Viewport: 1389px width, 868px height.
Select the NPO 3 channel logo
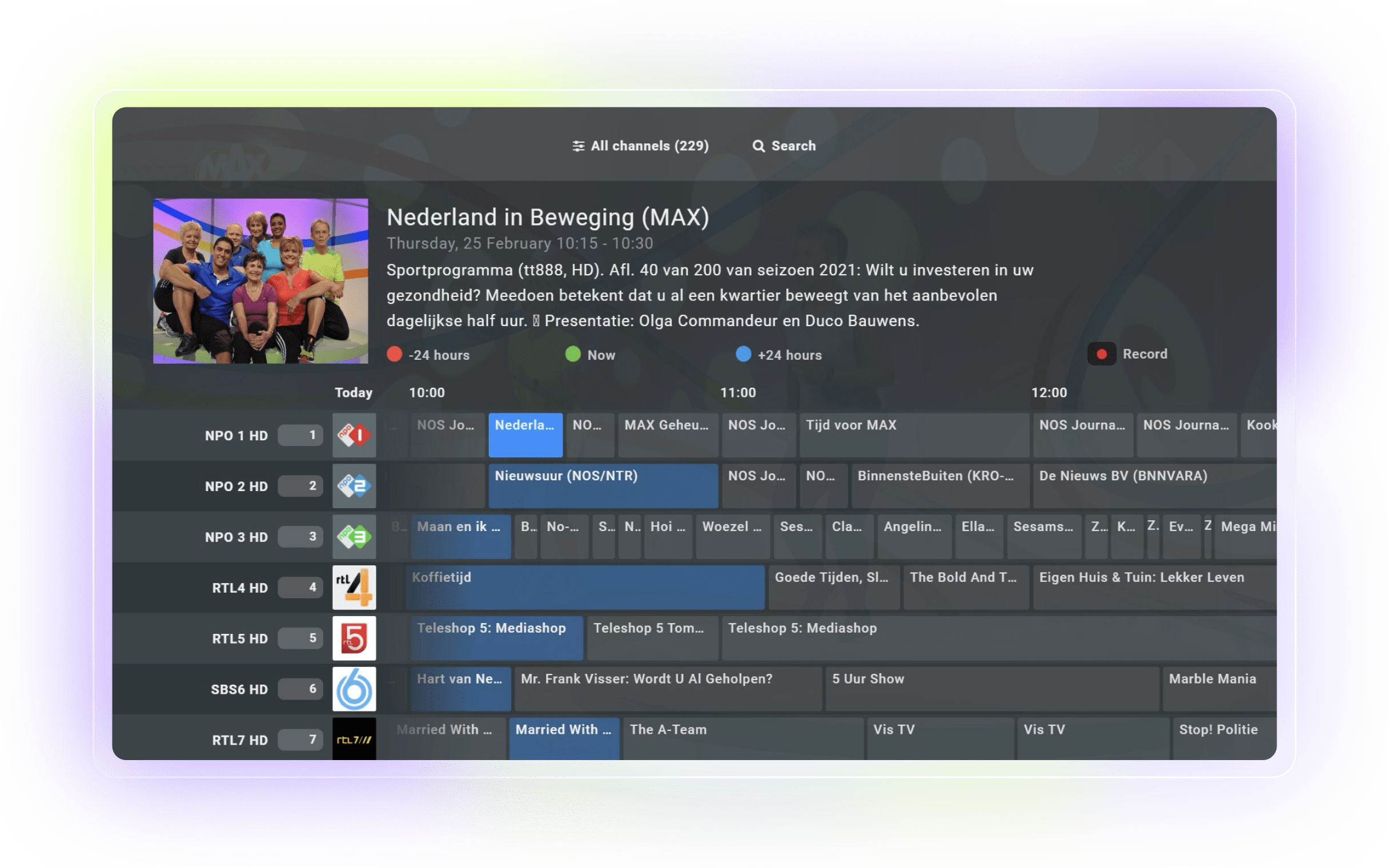[x=354, y=537]
